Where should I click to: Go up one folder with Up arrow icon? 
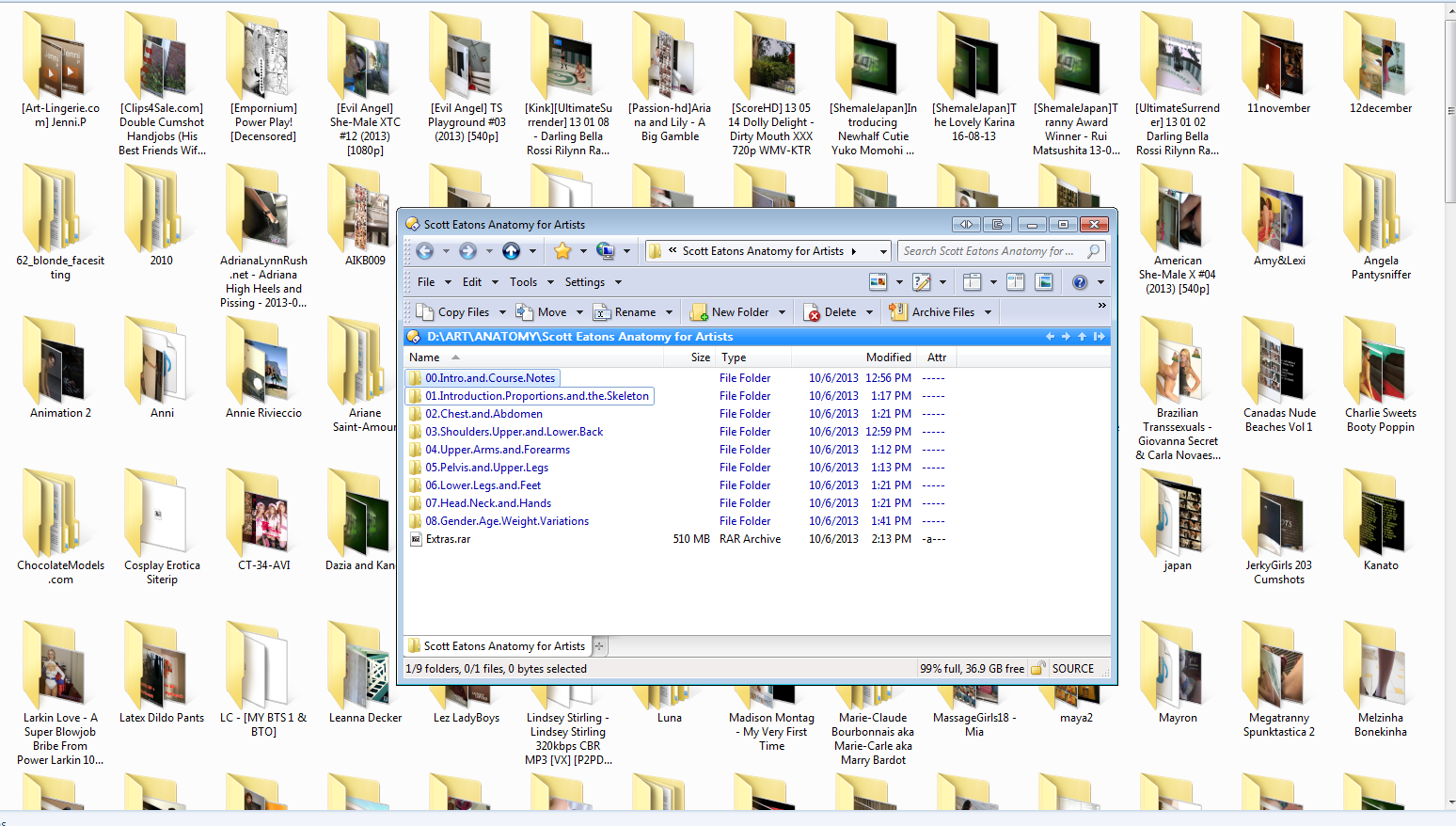511,251
